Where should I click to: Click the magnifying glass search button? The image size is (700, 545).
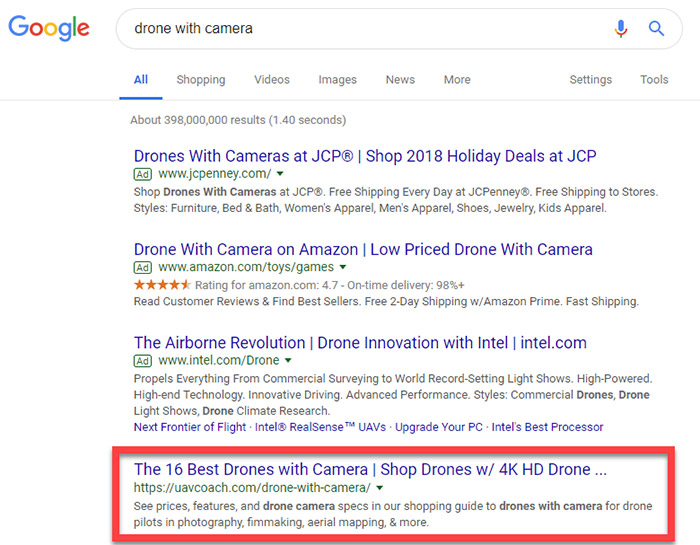656,29
